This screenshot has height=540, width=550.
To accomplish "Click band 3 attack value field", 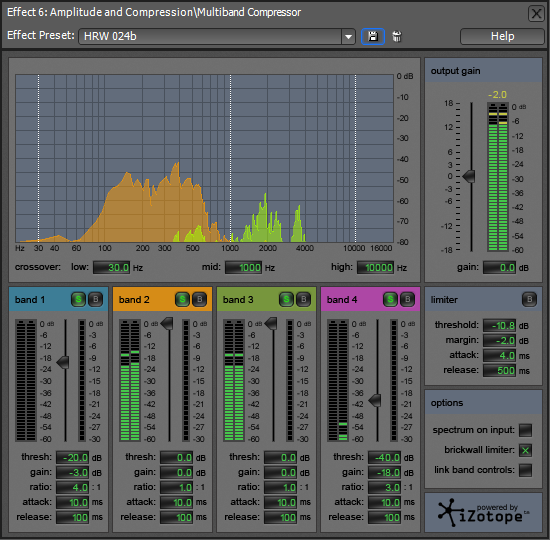I will click(x=280, y=502).
